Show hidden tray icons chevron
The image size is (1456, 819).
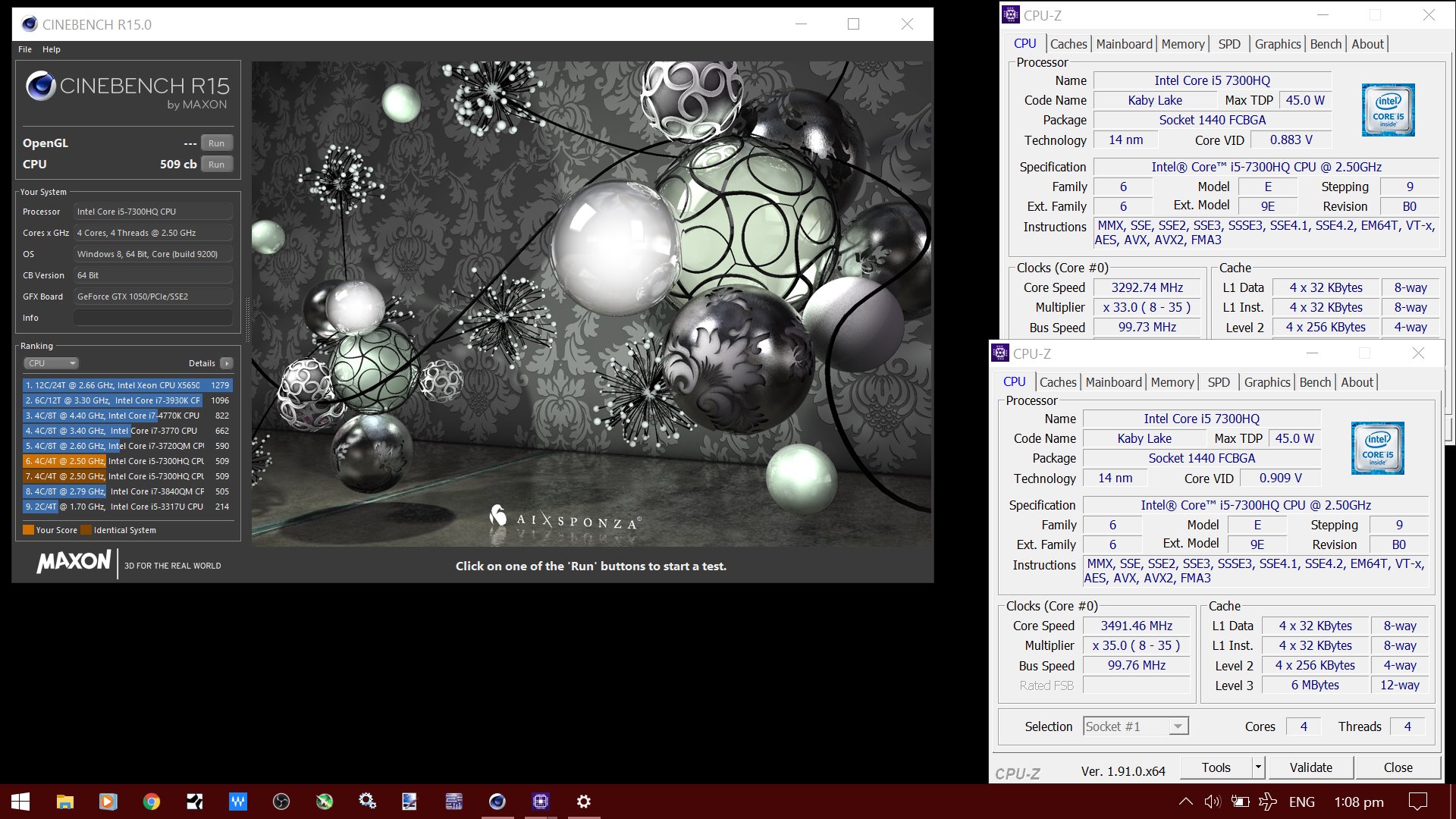coord(1186,802)
